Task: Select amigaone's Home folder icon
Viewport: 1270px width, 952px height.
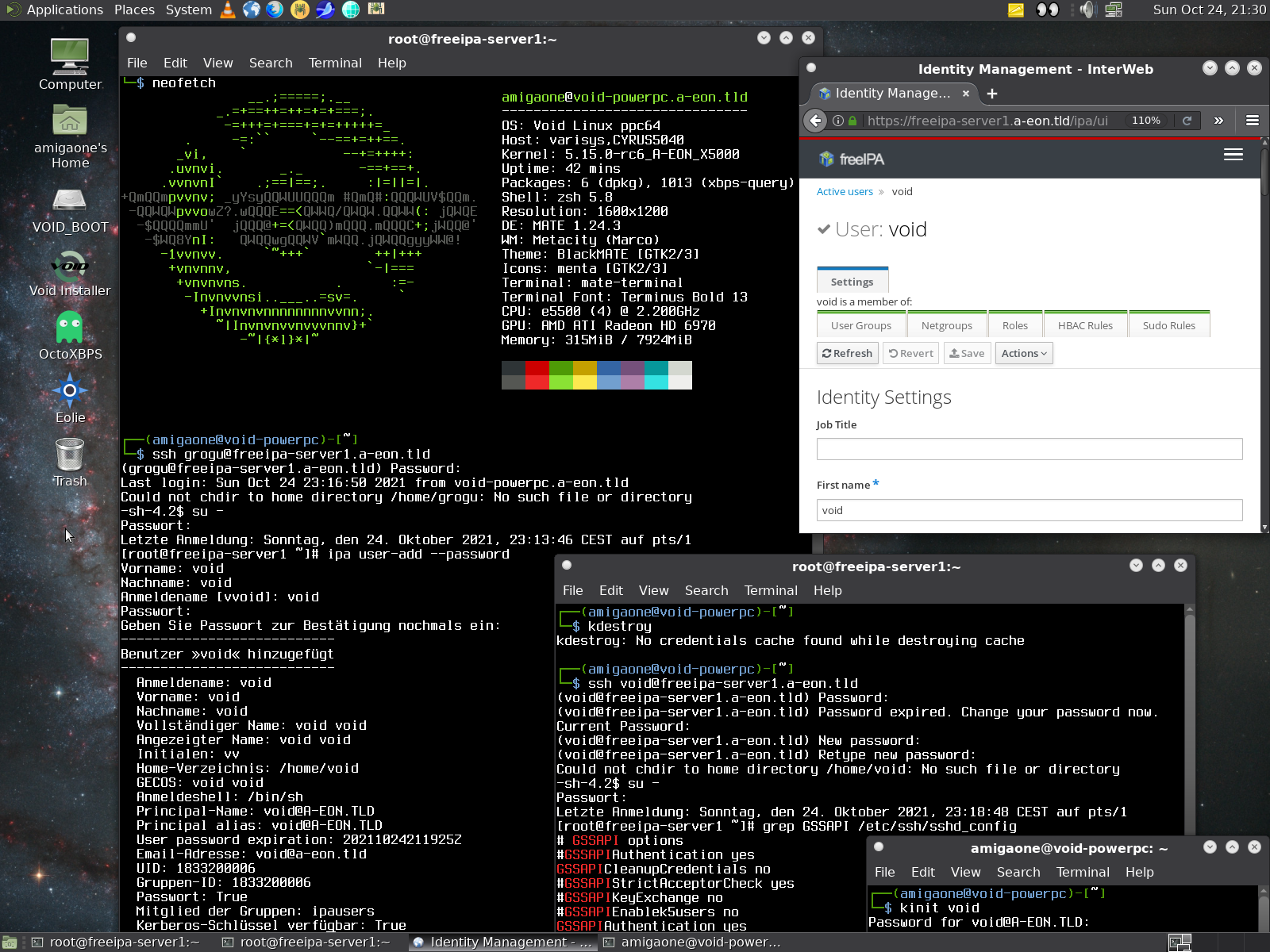Action: tap(70, 136)
